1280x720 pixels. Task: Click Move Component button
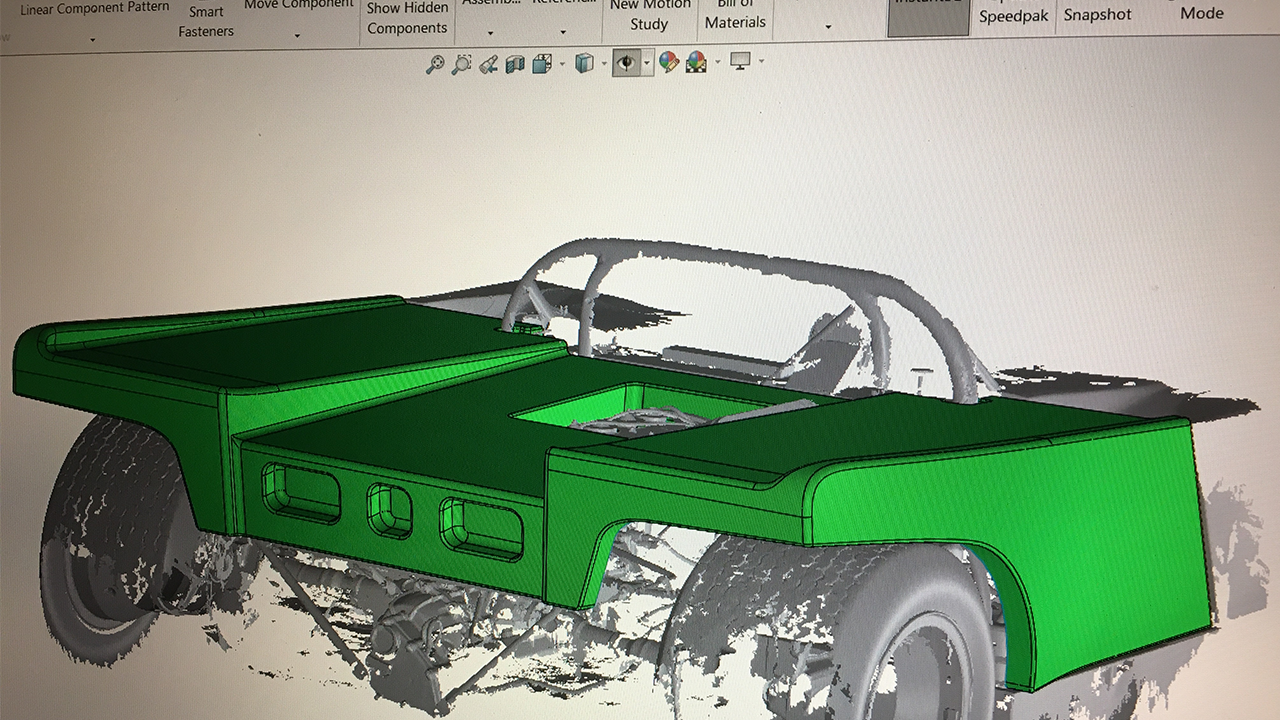pyautogui.click(x=298, y=5)
